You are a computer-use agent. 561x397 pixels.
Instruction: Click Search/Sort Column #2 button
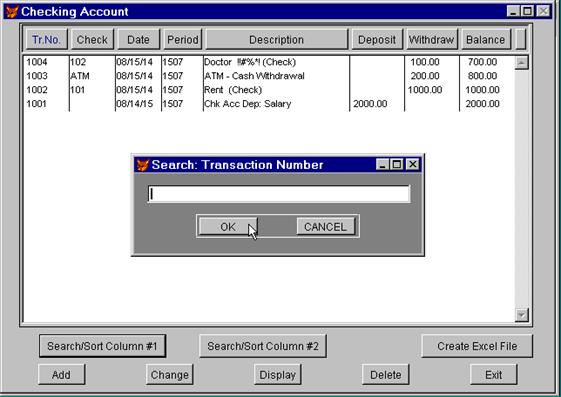pos(263,346)
